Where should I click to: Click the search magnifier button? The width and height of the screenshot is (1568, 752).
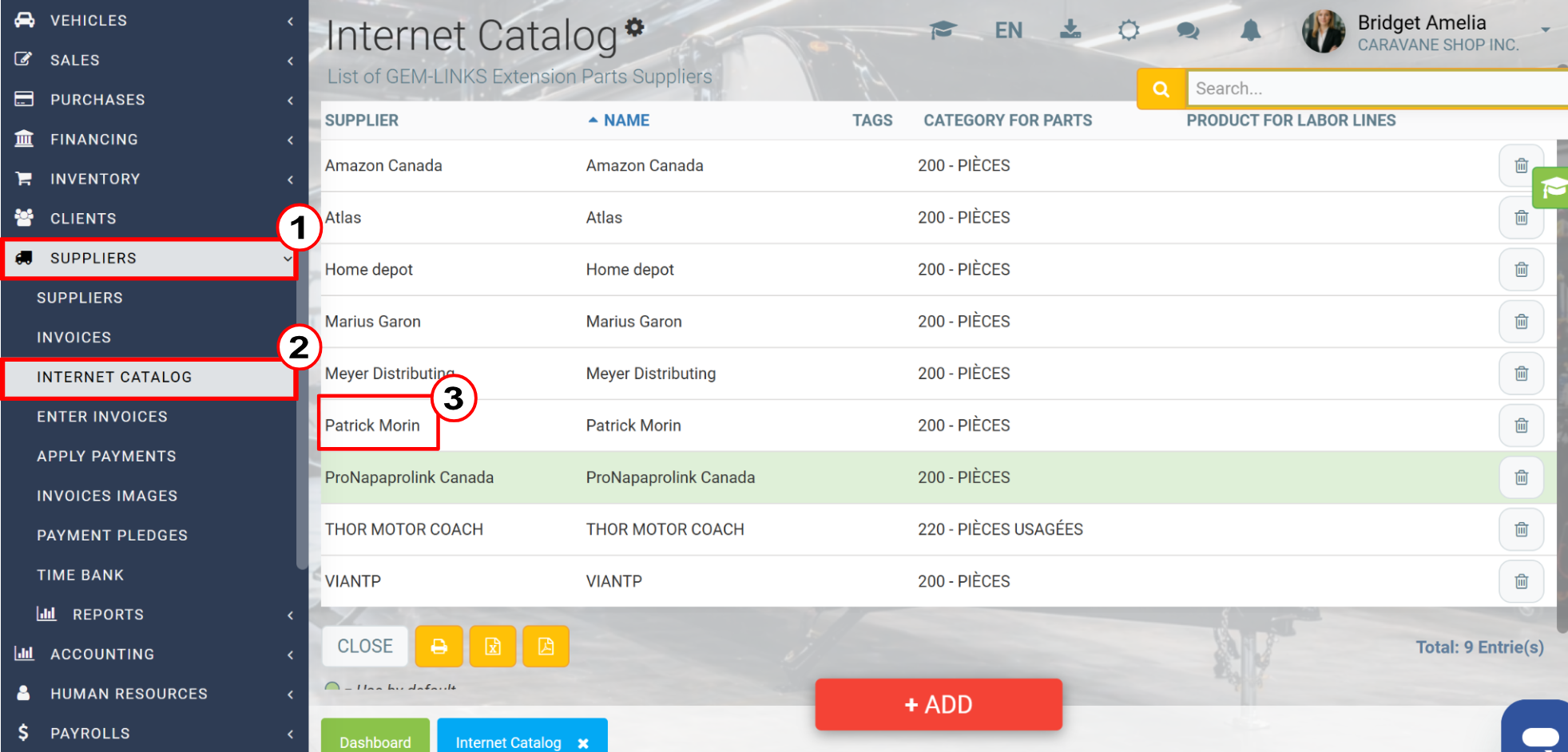pyautogui.click(x=1161, y=89)
